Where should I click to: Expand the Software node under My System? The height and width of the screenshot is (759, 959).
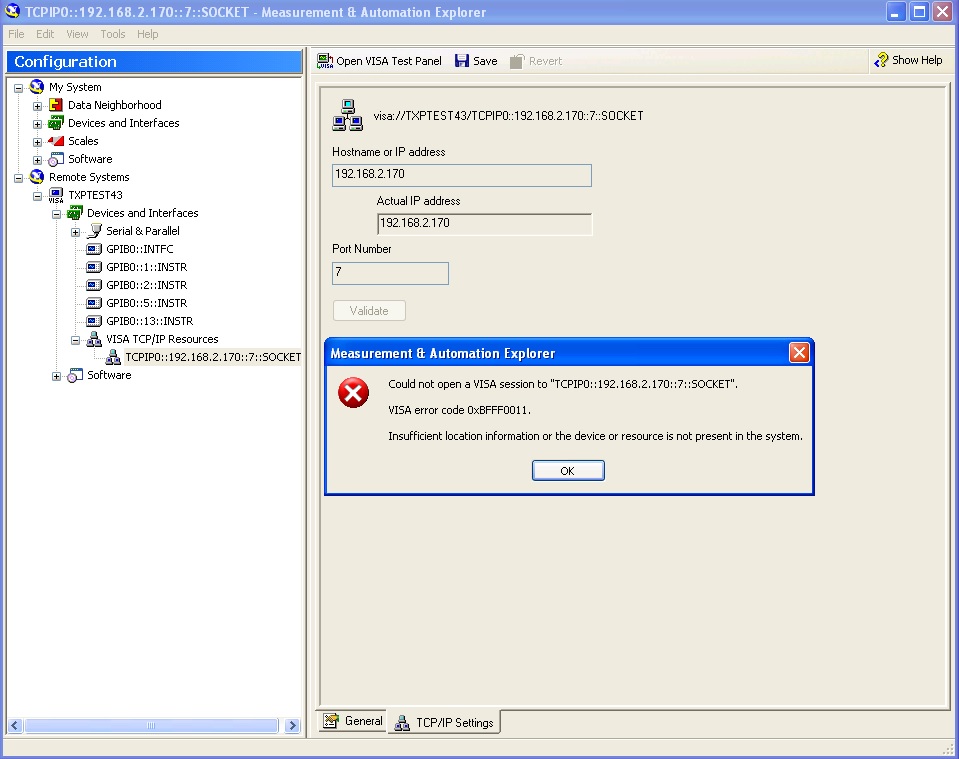tap(37, 160)
